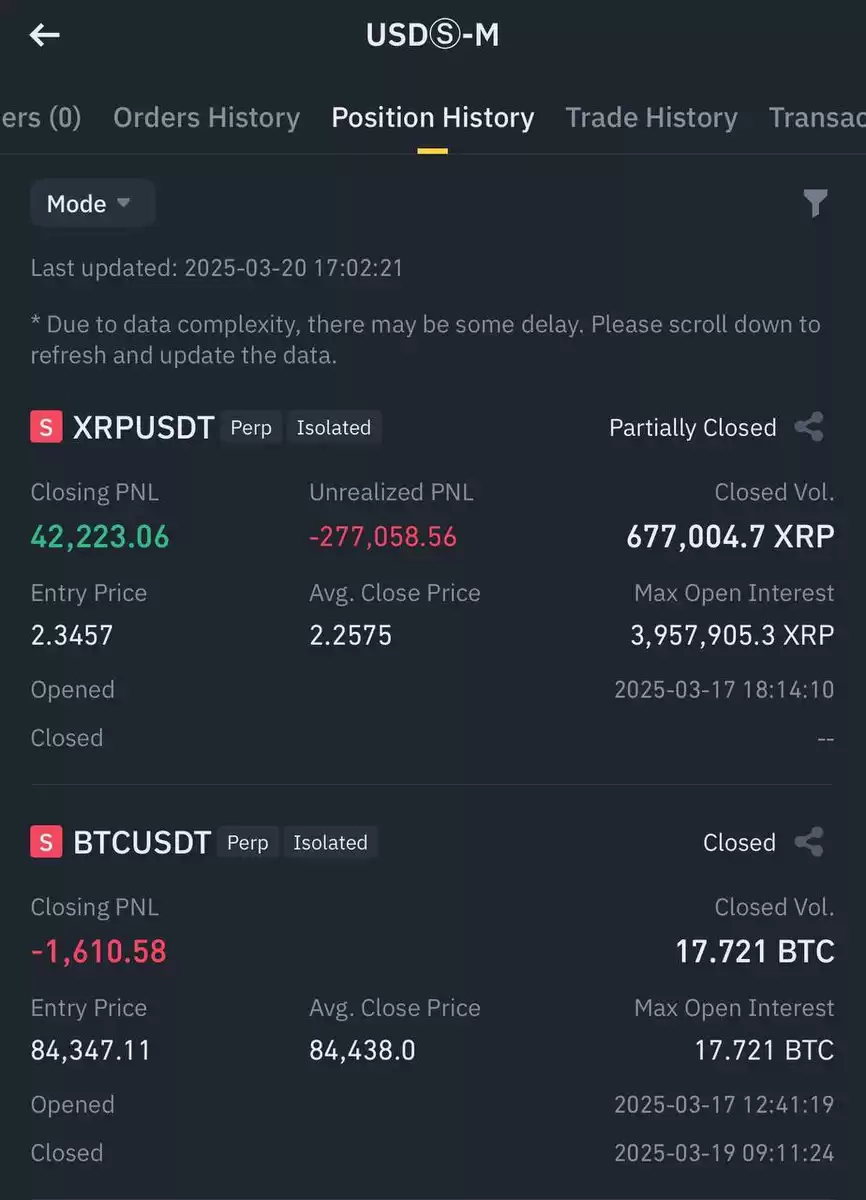The image size is (866, 1200).
Task: Tap the USDⓈ-M page title
Action: click(x=432, y=35)
